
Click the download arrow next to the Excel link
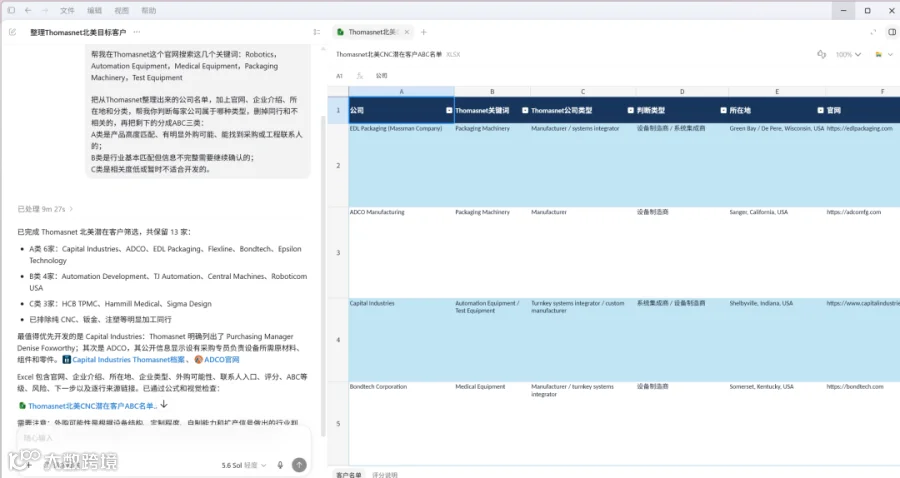[164, 405]
